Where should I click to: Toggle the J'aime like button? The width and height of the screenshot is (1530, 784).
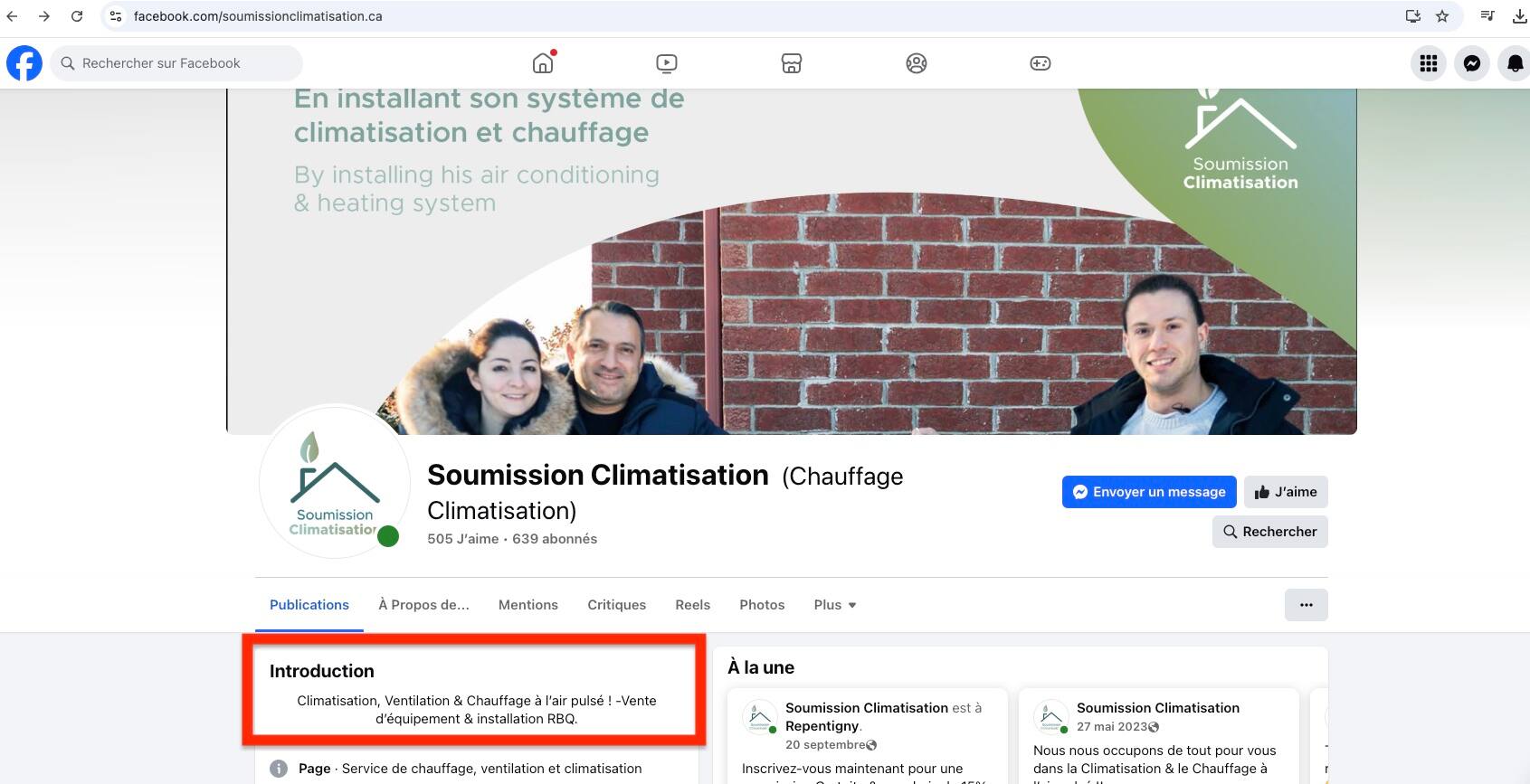[1286, 492]
